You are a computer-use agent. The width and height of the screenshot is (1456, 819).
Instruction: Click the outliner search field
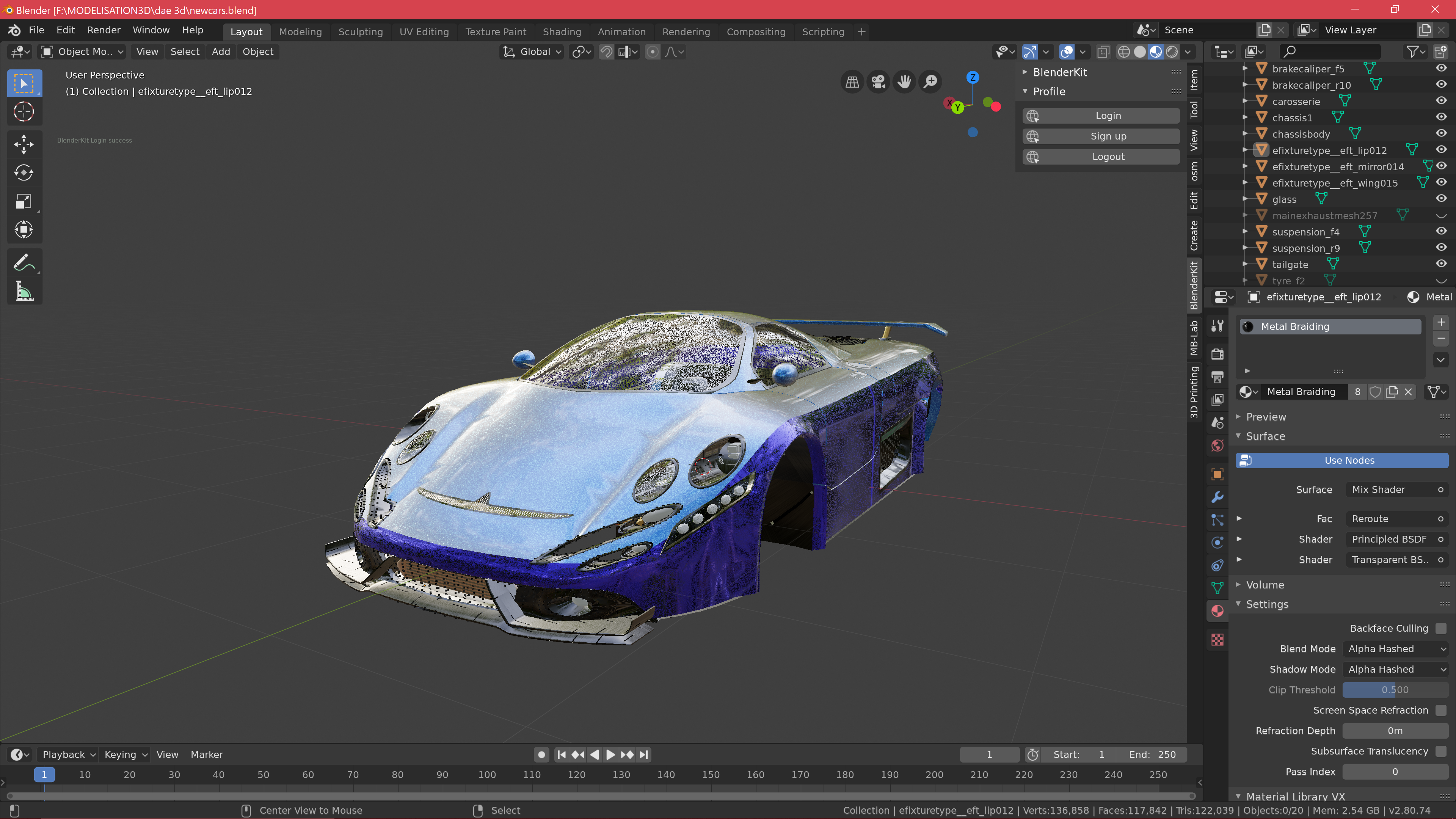click(1330, 52)
